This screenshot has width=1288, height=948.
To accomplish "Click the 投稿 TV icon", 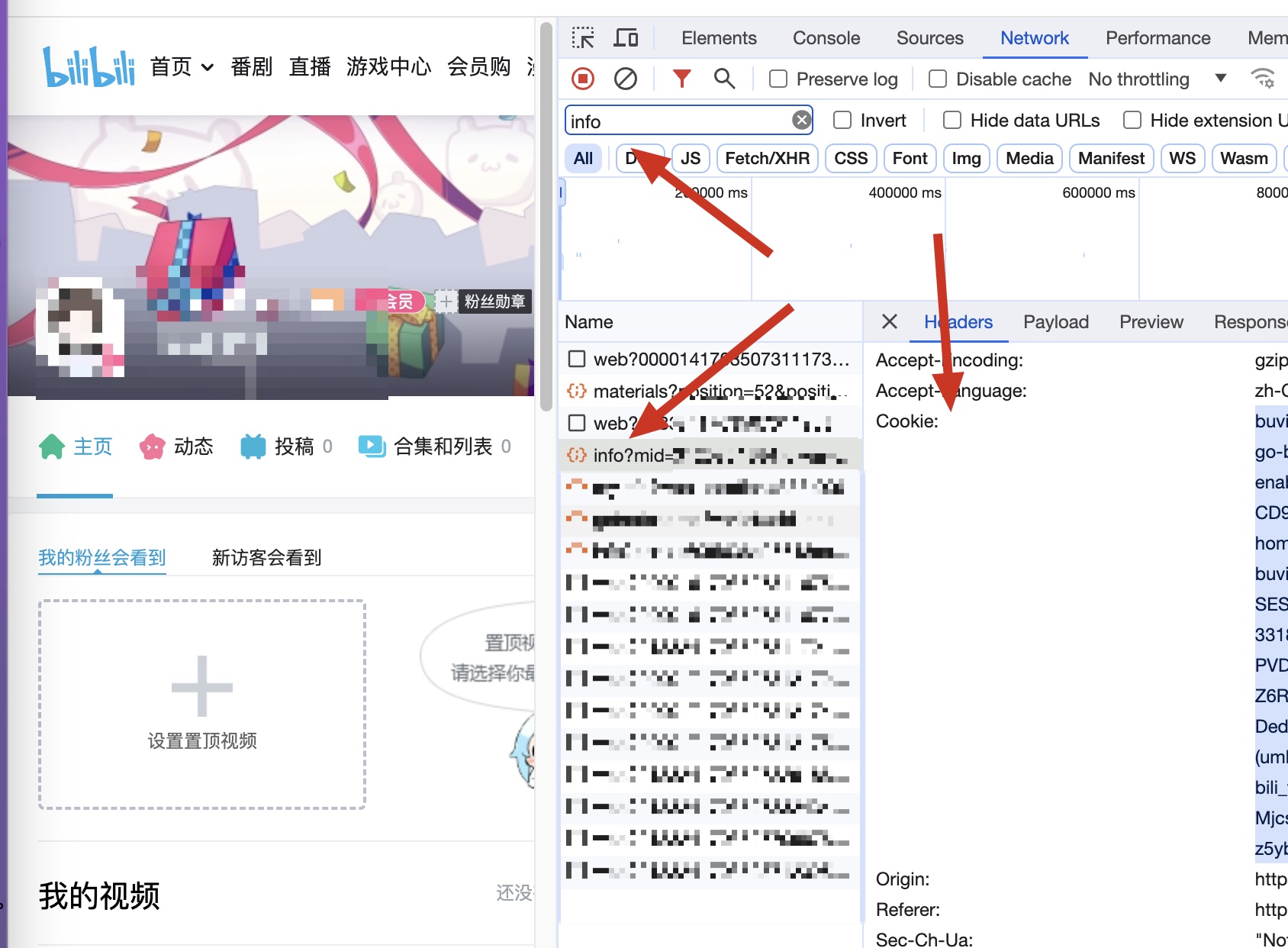I will [x=253, y=447].
